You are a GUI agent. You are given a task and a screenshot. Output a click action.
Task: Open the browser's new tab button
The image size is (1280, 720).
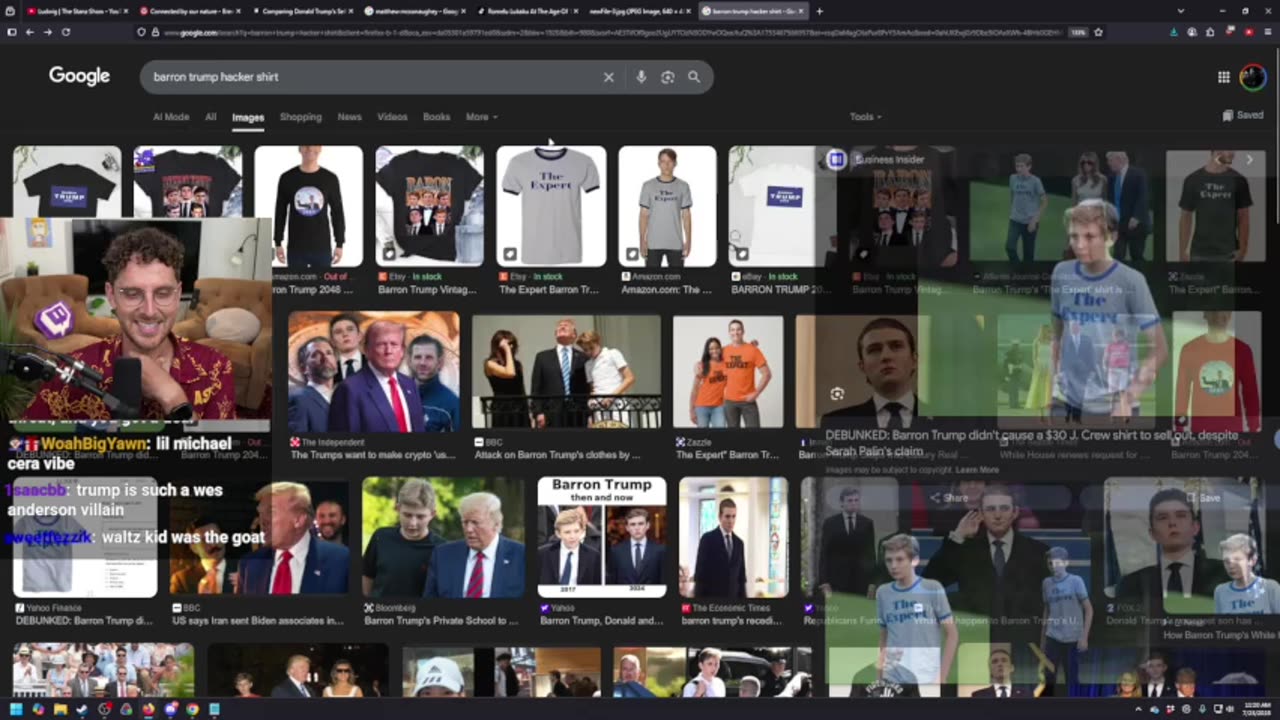[x=819, y=11]
